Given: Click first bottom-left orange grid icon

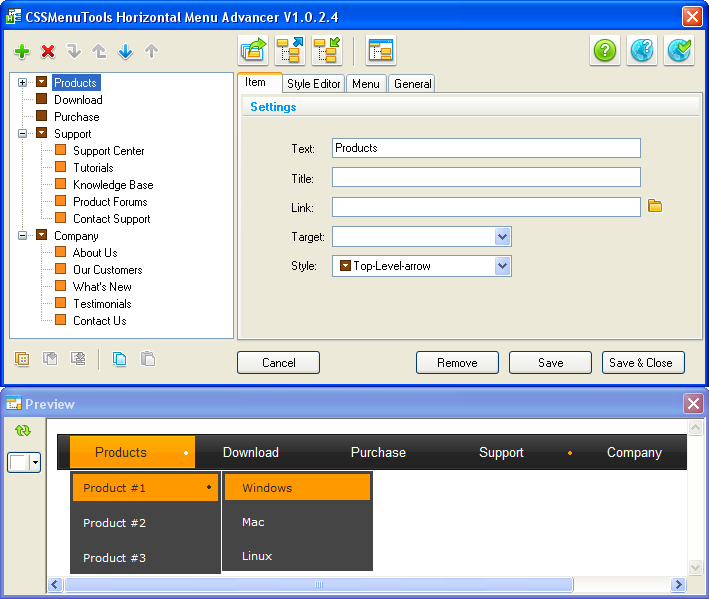Looking at the screenshot, I should pyautogui.click(x=22, y=359).
